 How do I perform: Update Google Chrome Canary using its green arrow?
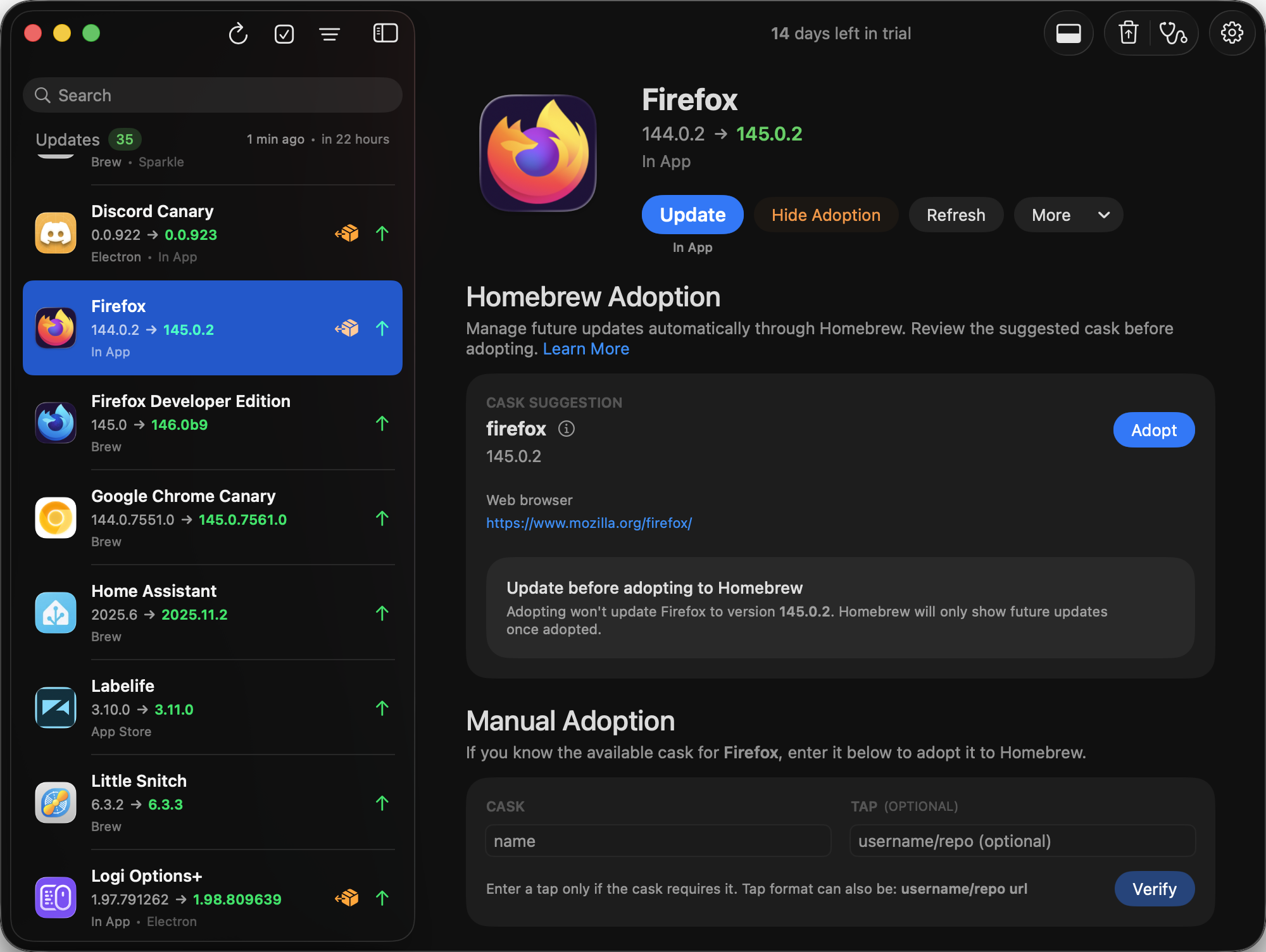pyautogui.click(x=382, y=518)
